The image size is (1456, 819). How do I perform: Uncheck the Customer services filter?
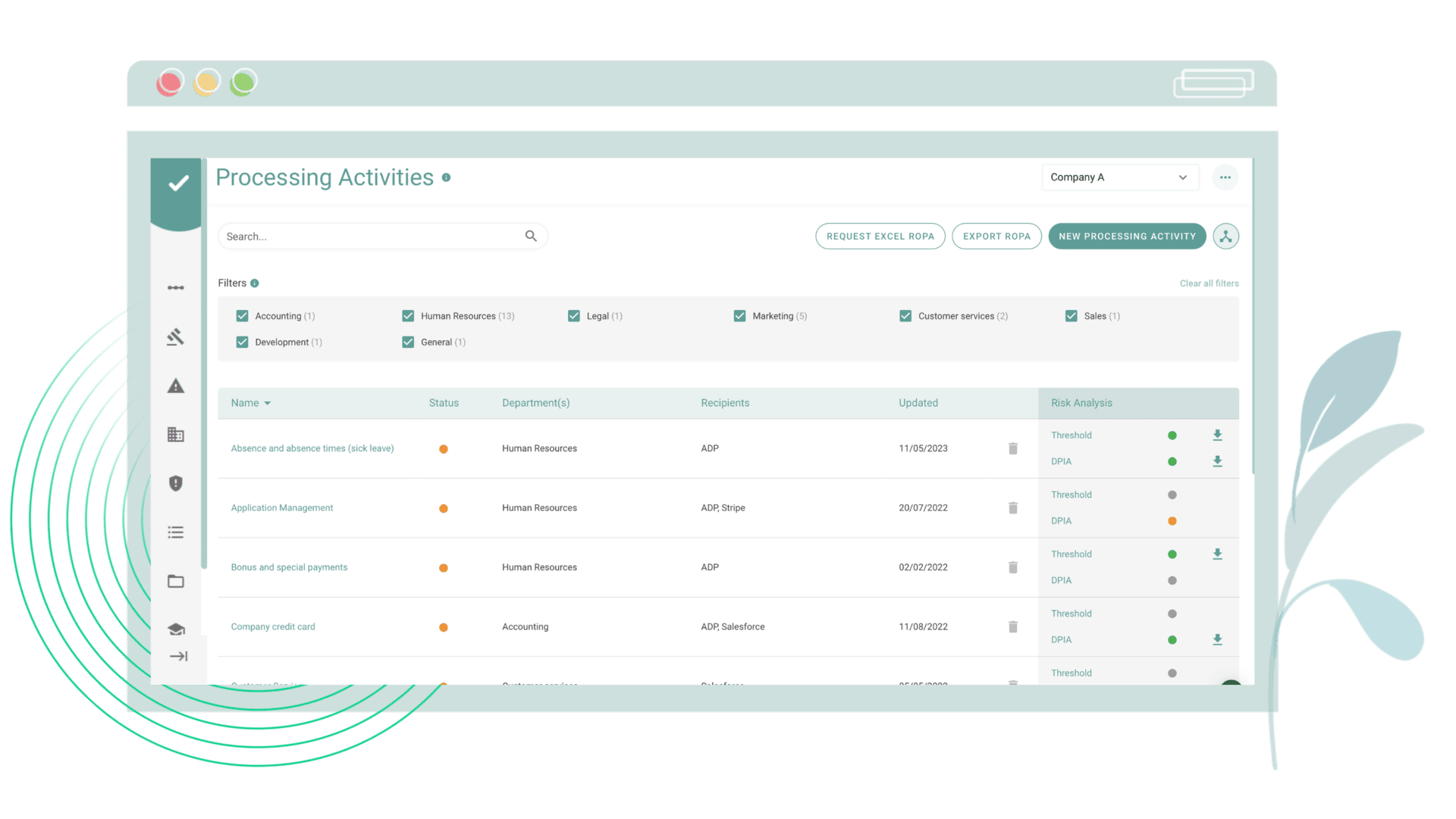click(905, 315)
